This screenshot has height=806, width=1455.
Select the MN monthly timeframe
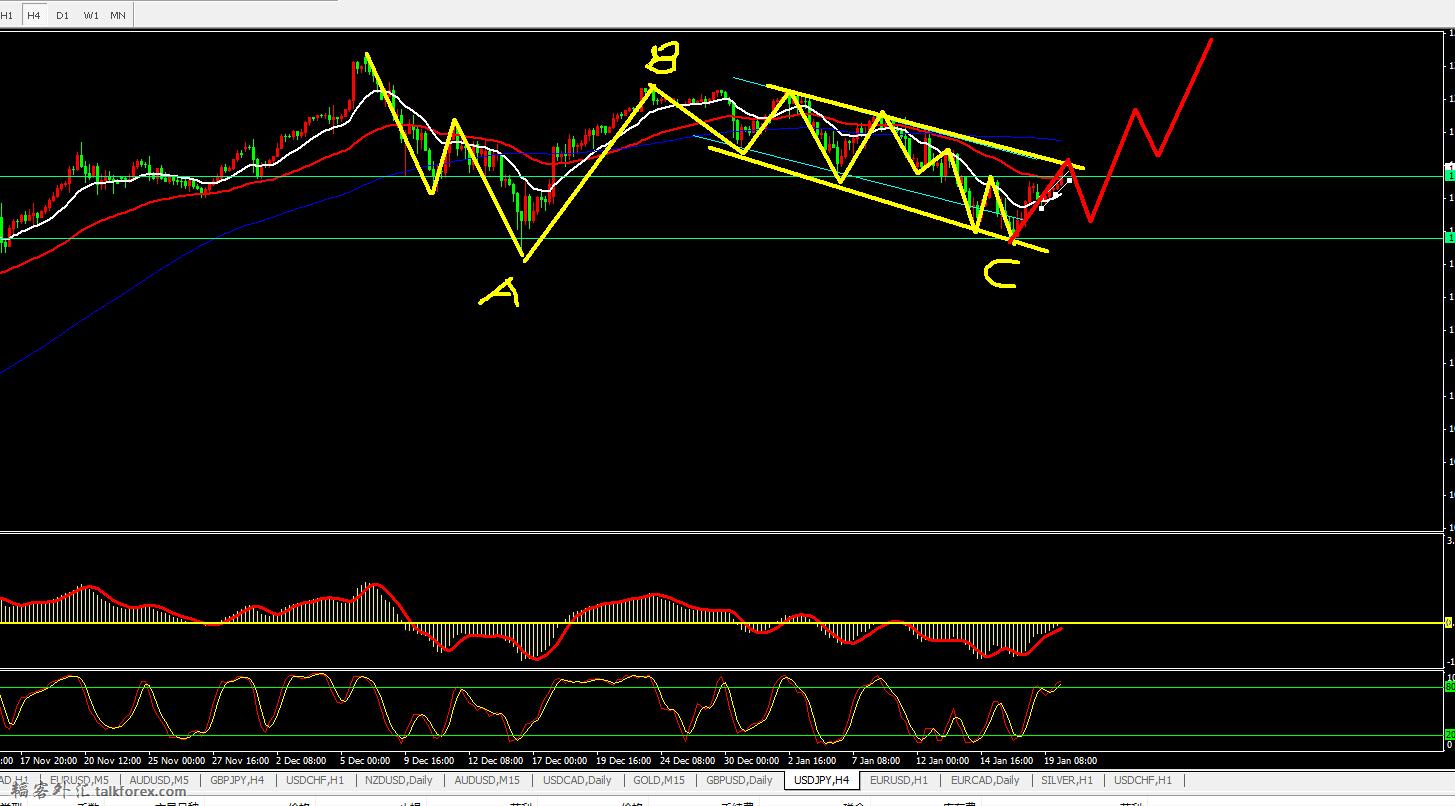[x=118, y=15]
